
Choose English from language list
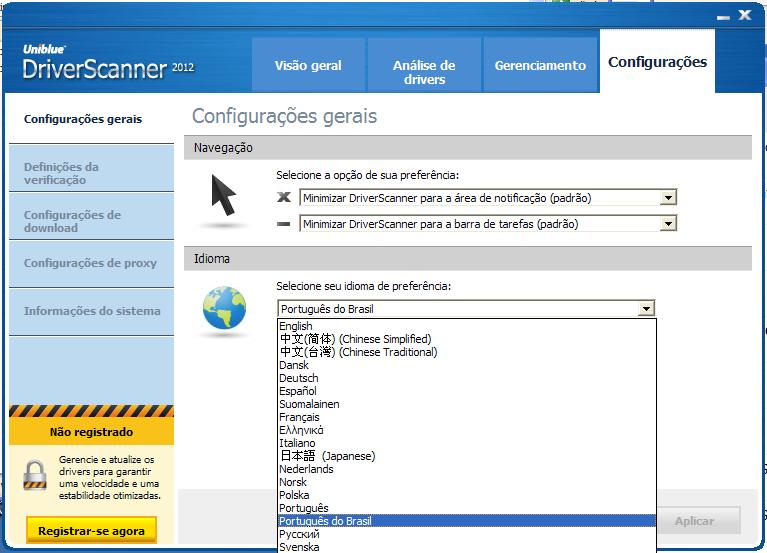tap(467, 326)
